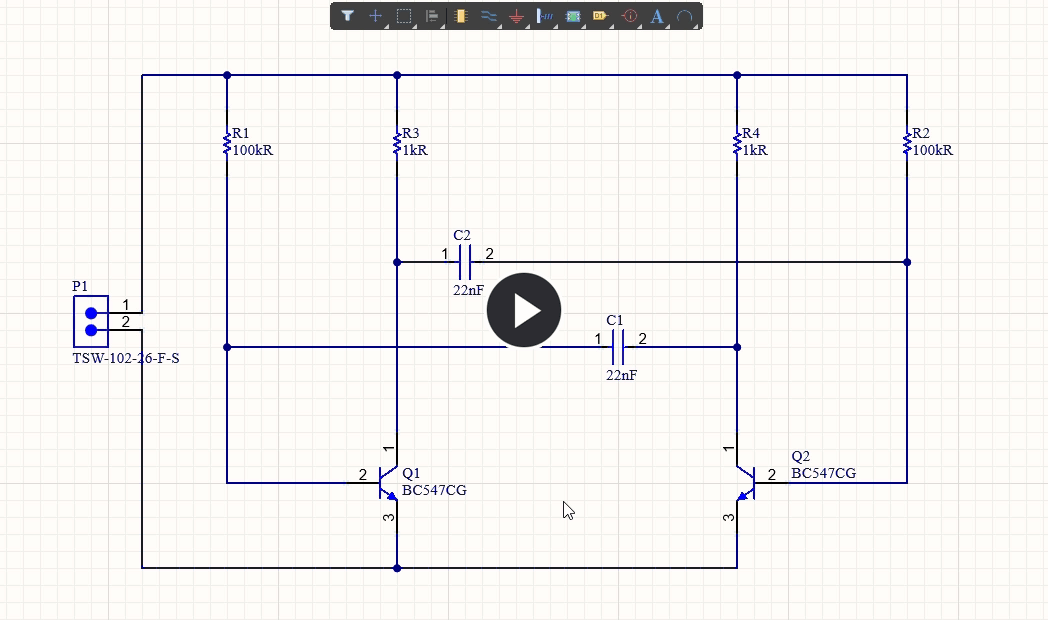The height and width of the screenshot is (620, 1048).
Task: Select the Filter tool in the toolbar
Action: (x=347, y=16)
